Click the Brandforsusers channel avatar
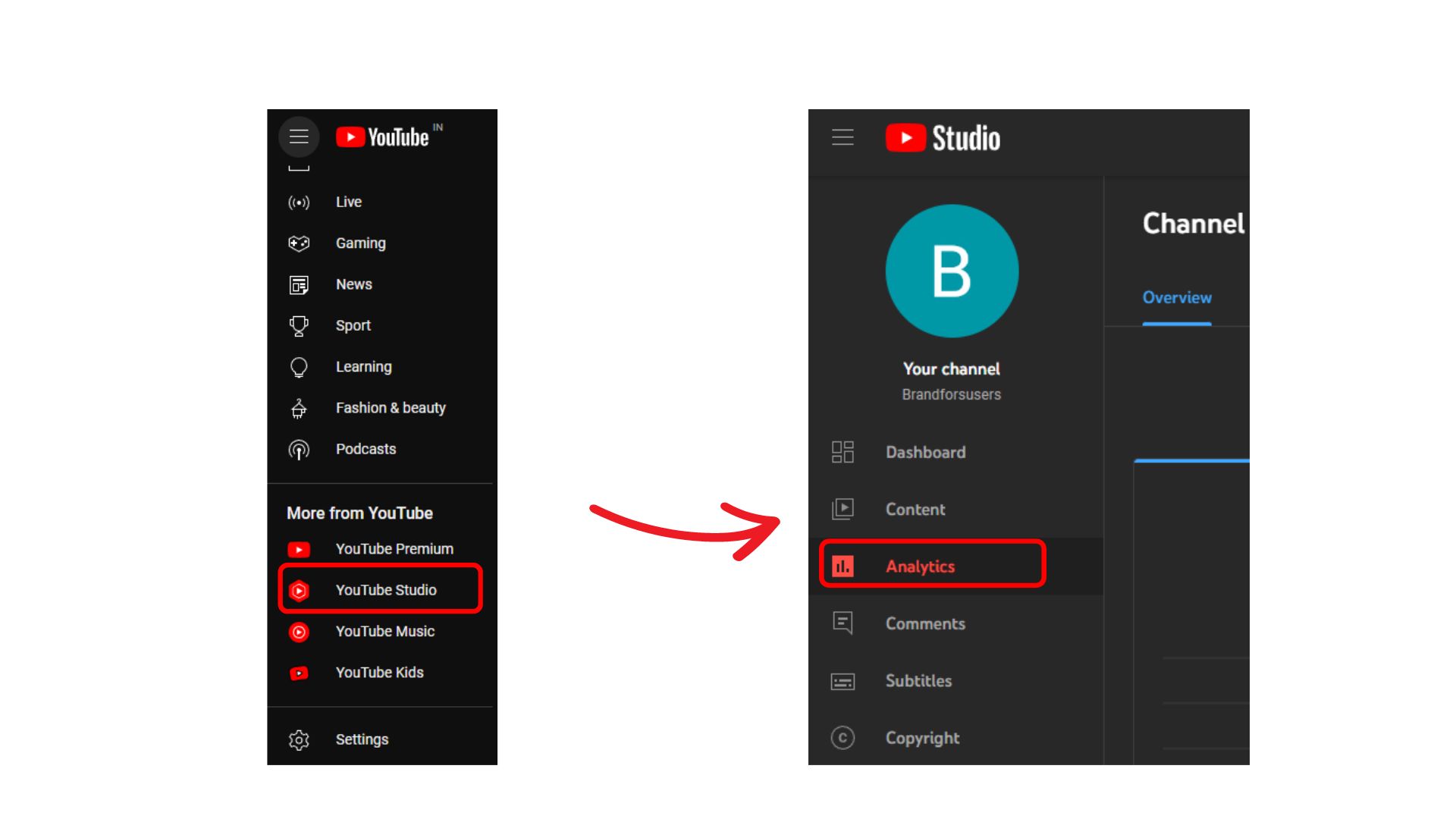1456x819 pixels. pyautogui.click(x=952, y=271)
